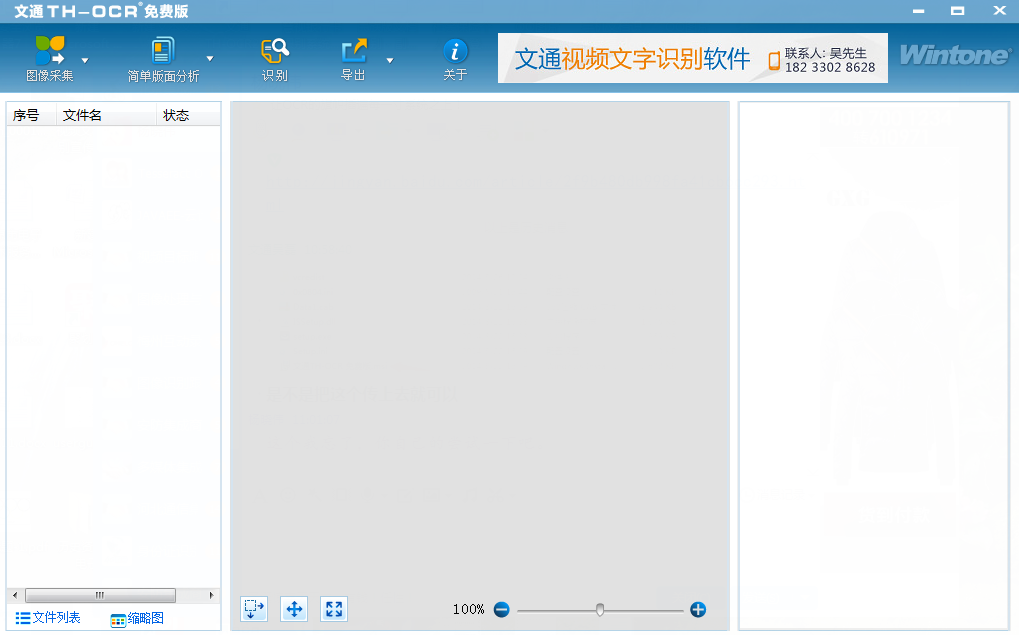
Task: Click the zoom out minus button
Action: click(501, 609)
